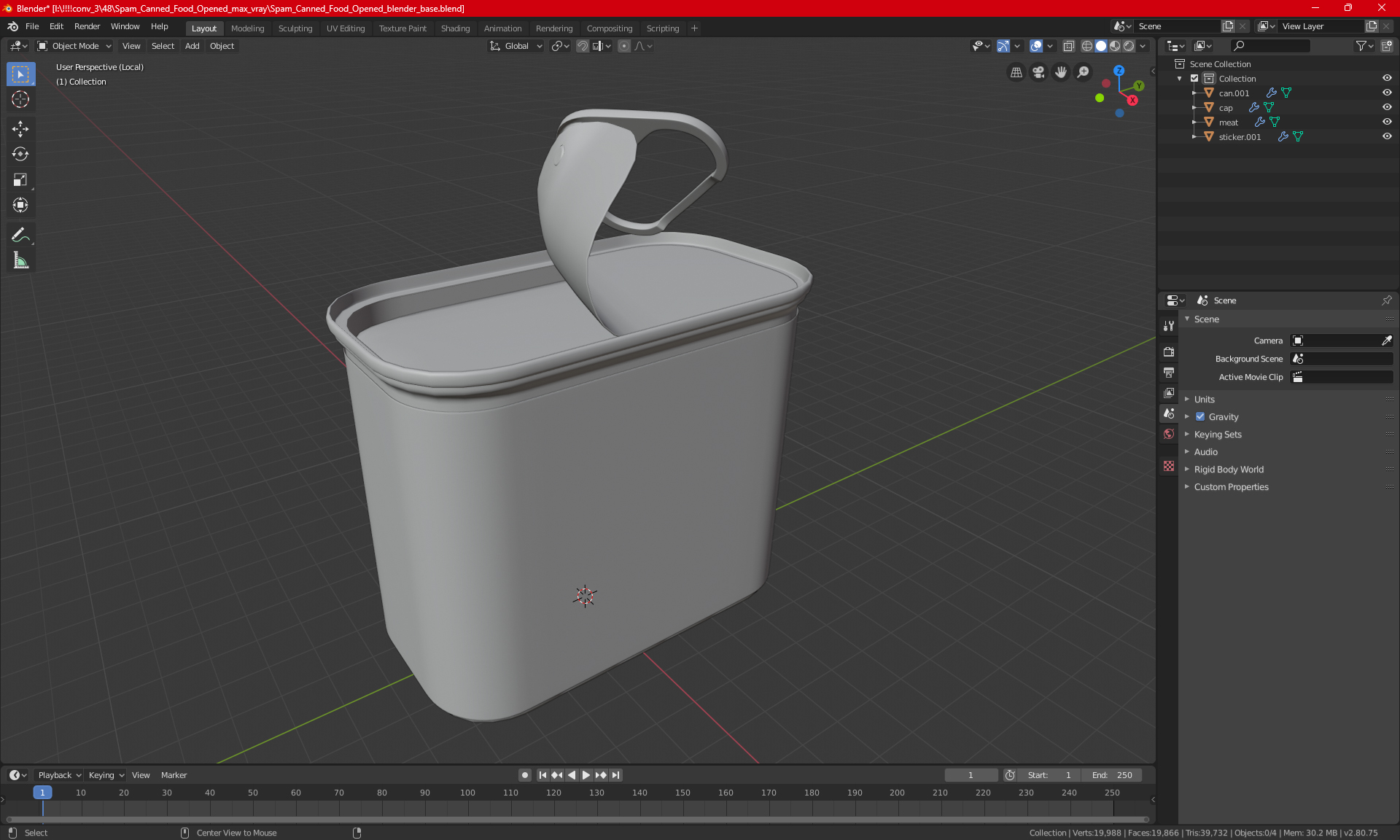Open the World properties tab

pyautogui.click(x=1169, y=434)
